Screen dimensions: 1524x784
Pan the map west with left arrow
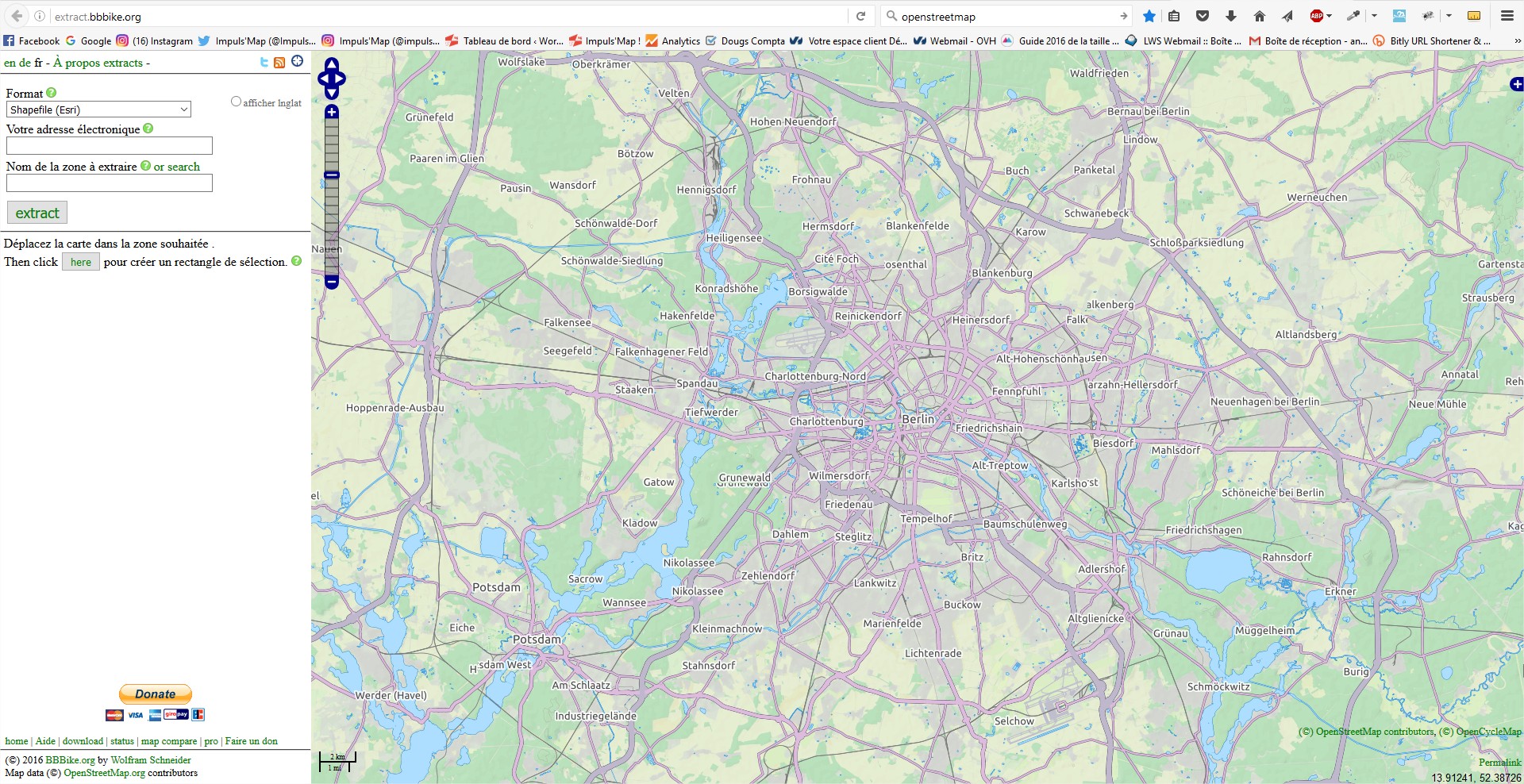[x=323, y=79]
